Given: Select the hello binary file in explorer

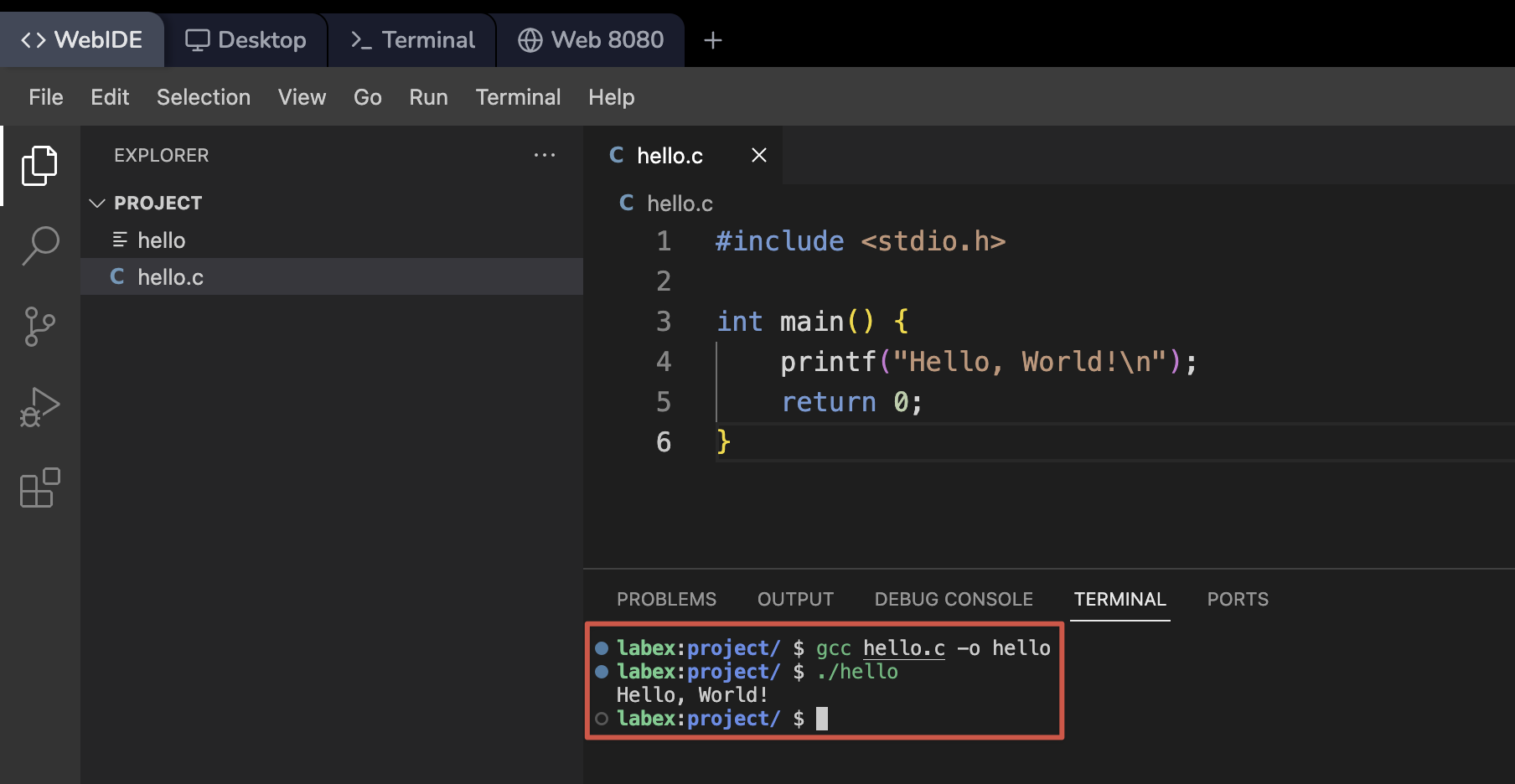Looking at the screenshot, I should pos(161,240).
